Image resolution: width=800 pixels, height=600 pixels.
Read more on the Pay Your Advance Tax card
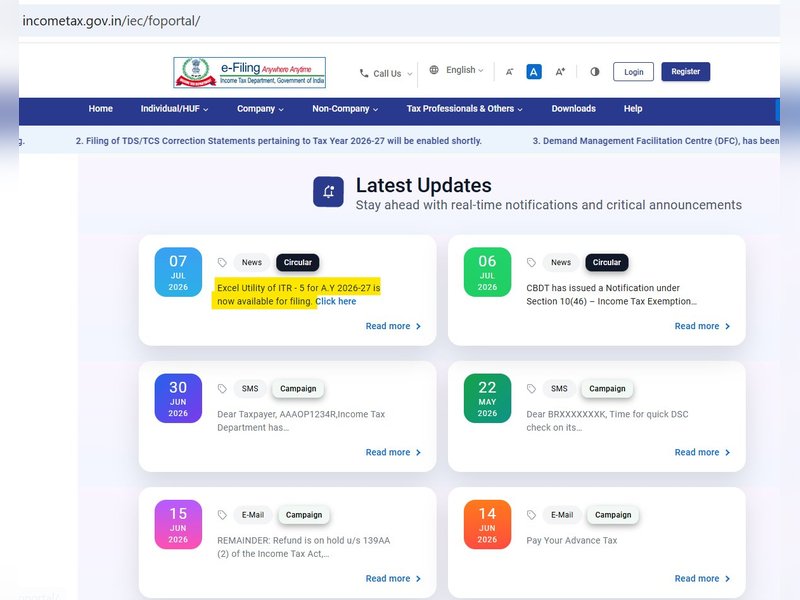[703, 579]
